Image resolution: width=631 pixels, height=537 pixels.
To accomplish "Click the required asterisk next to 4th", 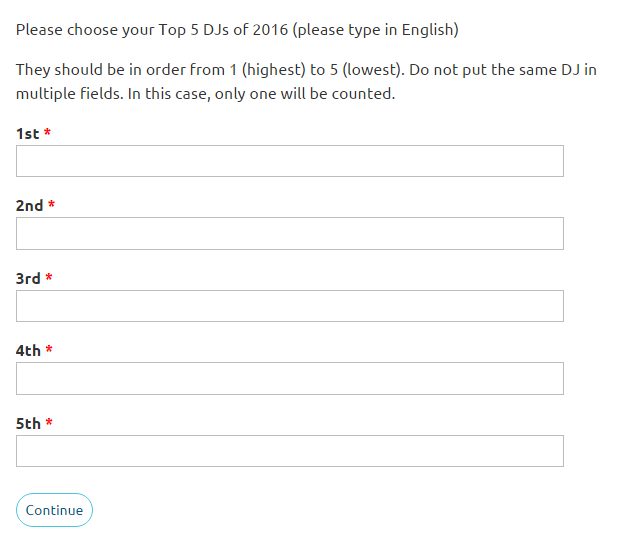I will 49,350.
